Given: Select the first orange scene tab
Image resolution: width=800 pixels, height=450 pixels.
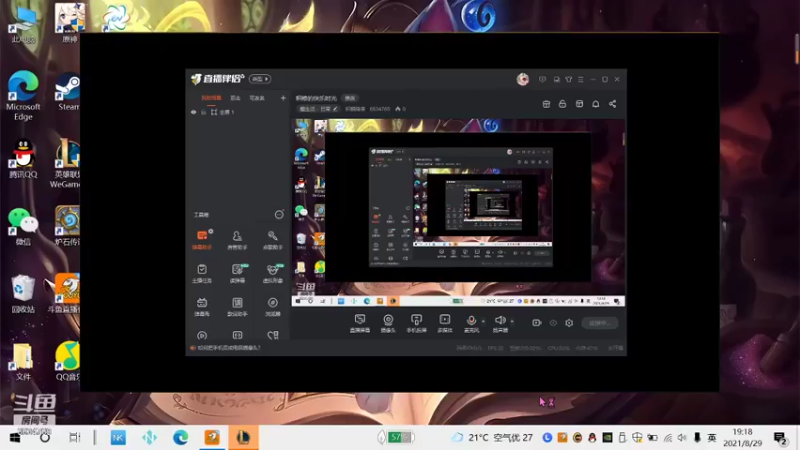Looking at the screenshot, I should point(211,98).
